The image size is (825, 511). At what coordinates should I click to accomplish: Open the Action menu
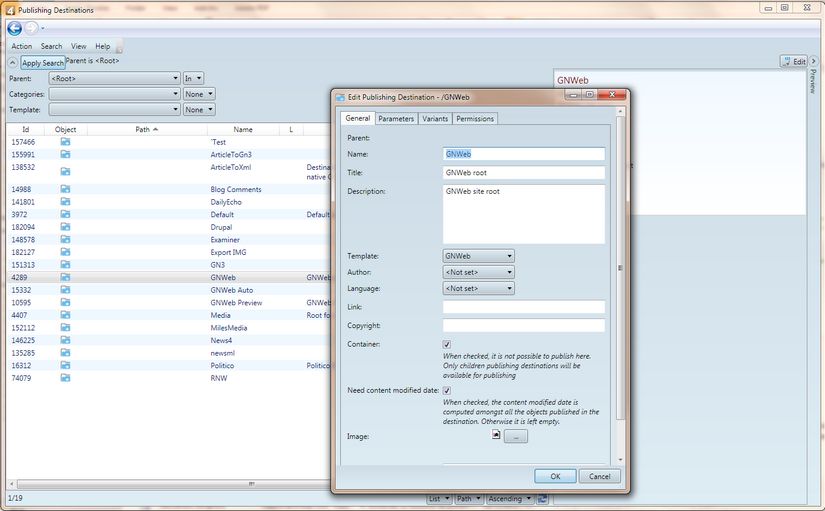click(22, 46)
